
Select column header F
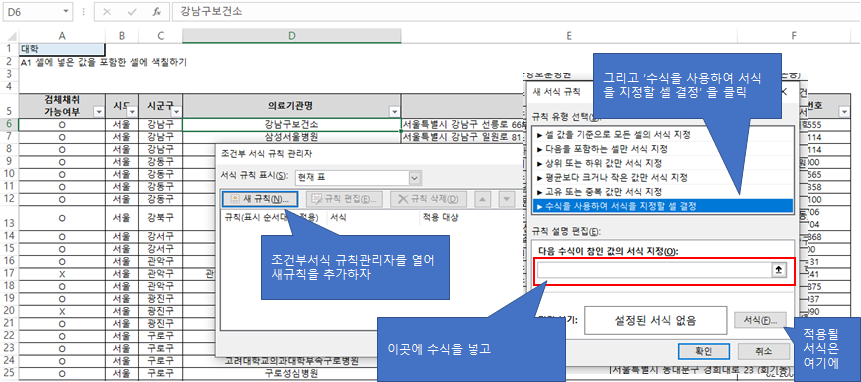click(793, 36)
